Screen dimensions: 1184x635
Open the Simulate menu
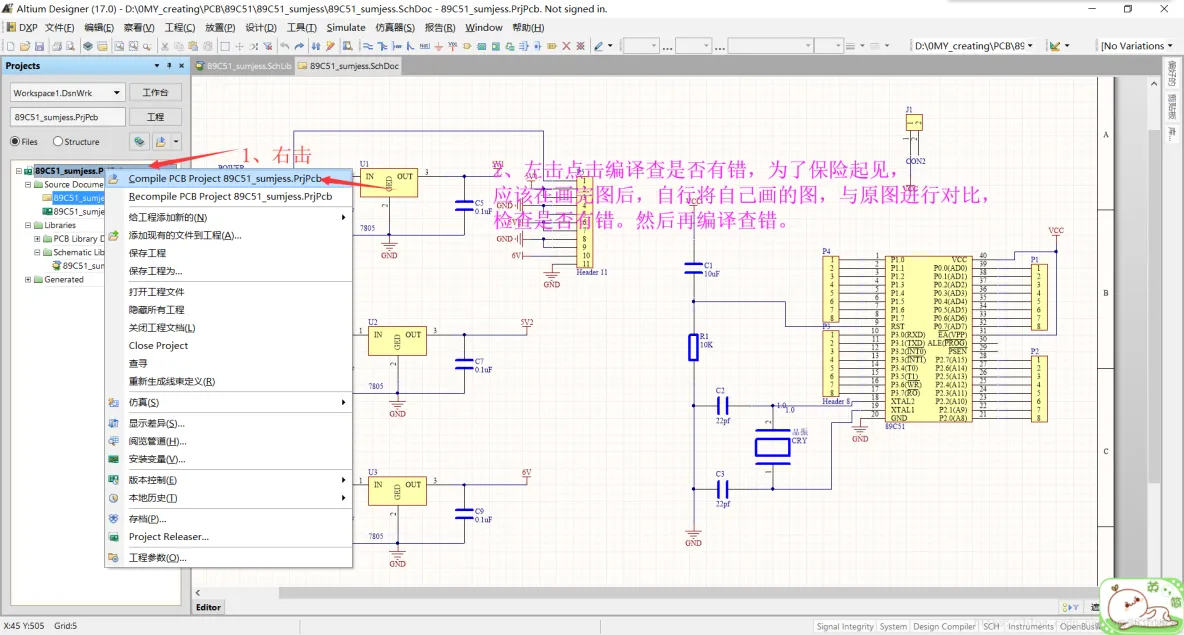[346, 27]
